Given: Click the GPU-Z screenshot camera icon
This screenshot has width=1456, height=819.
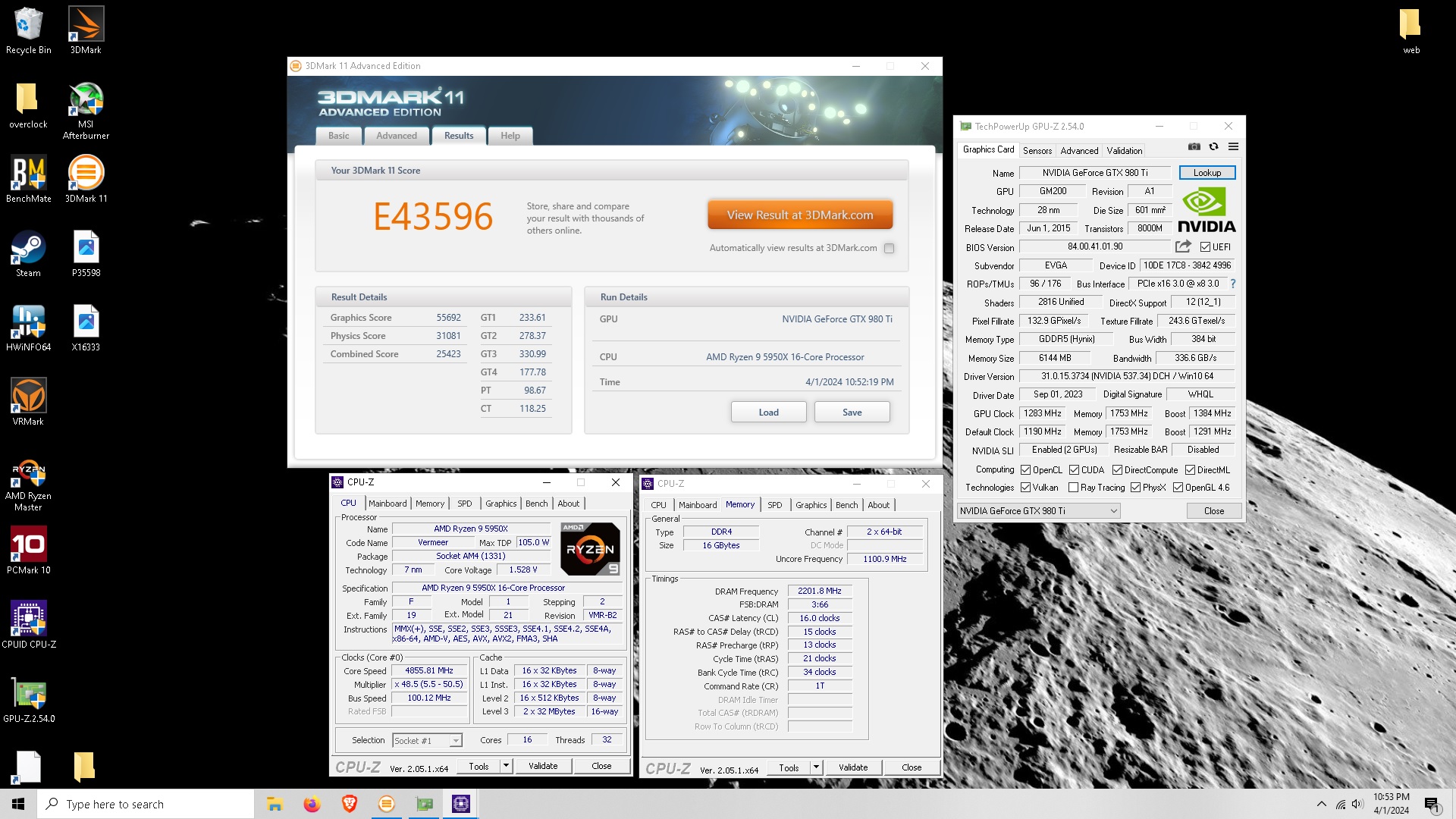Looking at the screenshot, I should 1194,147.
